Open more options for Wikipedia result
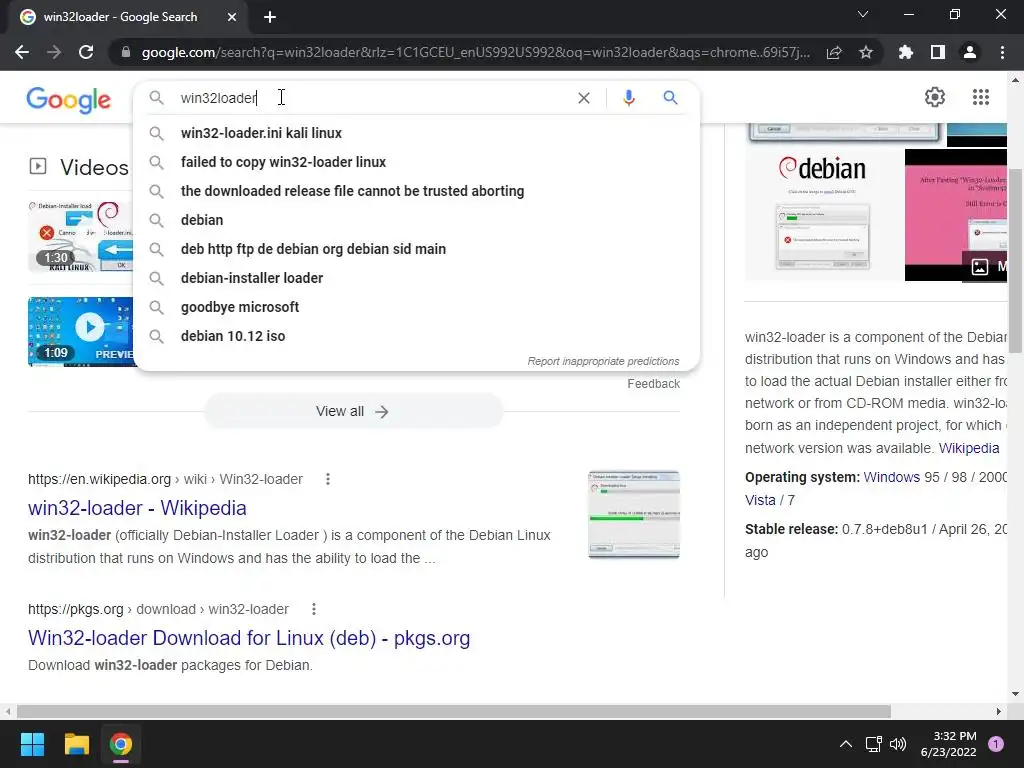 328,479
